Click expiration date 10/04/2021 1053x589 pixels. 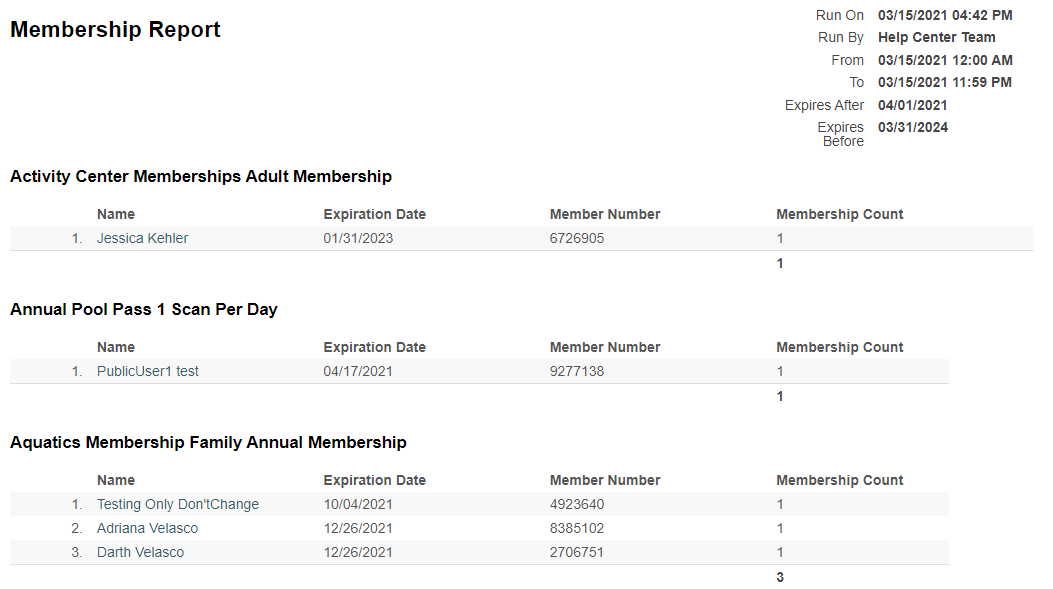point(358,504)
